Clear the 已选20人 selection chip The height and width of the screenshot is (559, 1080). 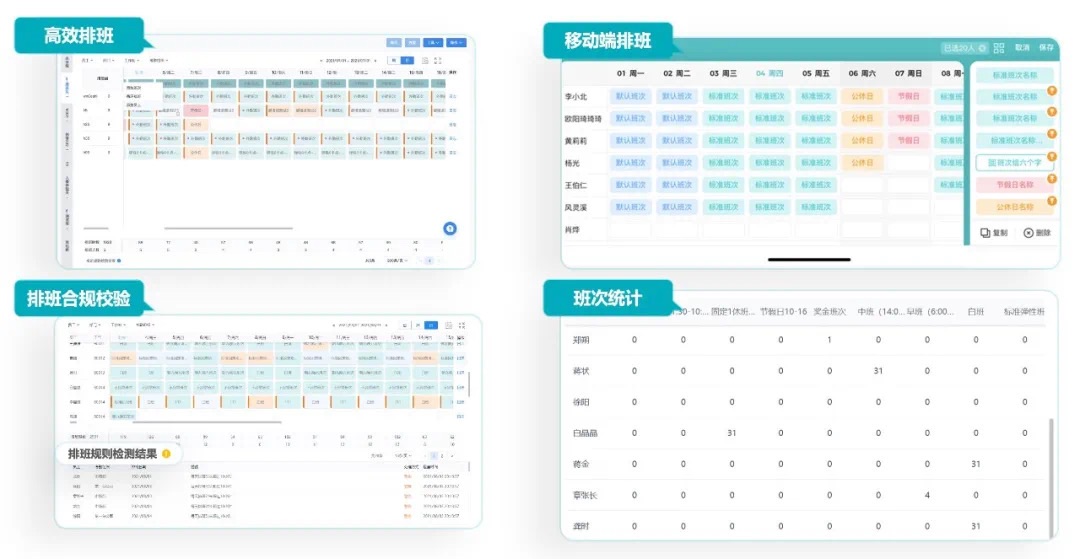tap(982, 48)
